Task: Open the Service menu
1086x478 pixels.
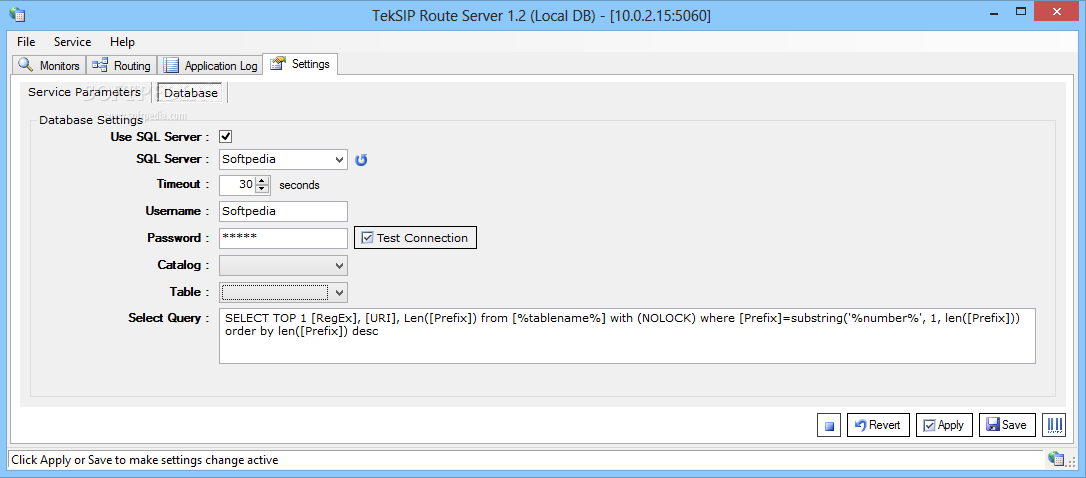Action: coord(73,42)
